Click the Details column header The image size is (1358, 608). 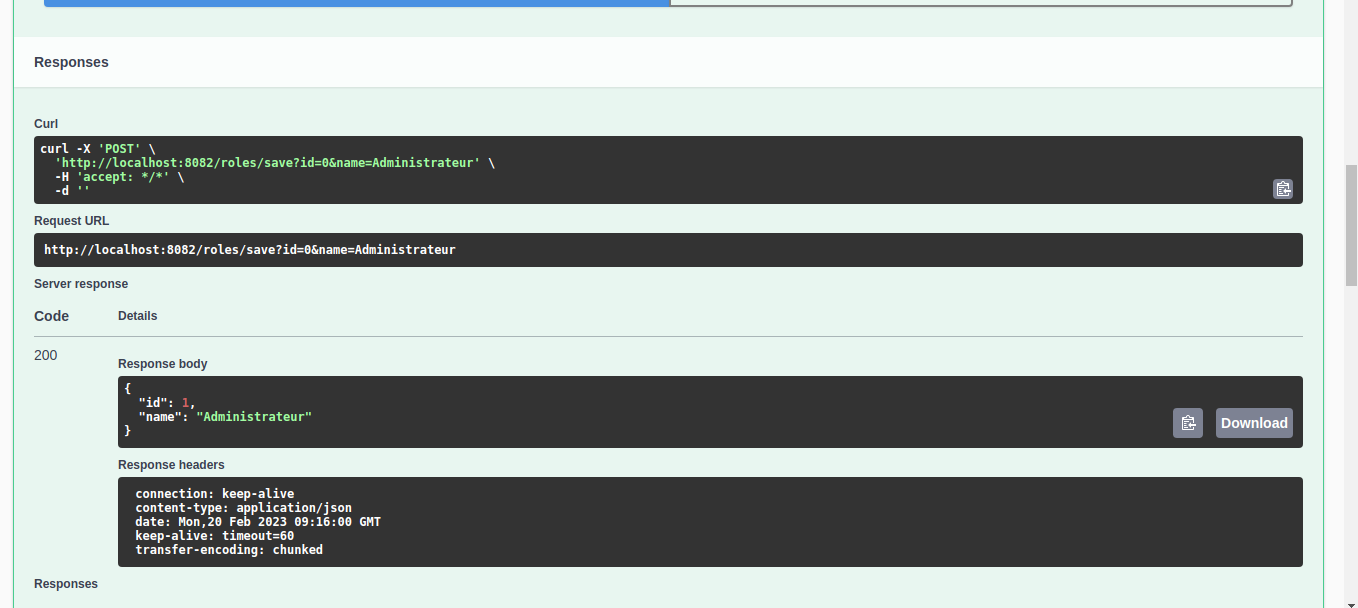(x=137, y=315)
